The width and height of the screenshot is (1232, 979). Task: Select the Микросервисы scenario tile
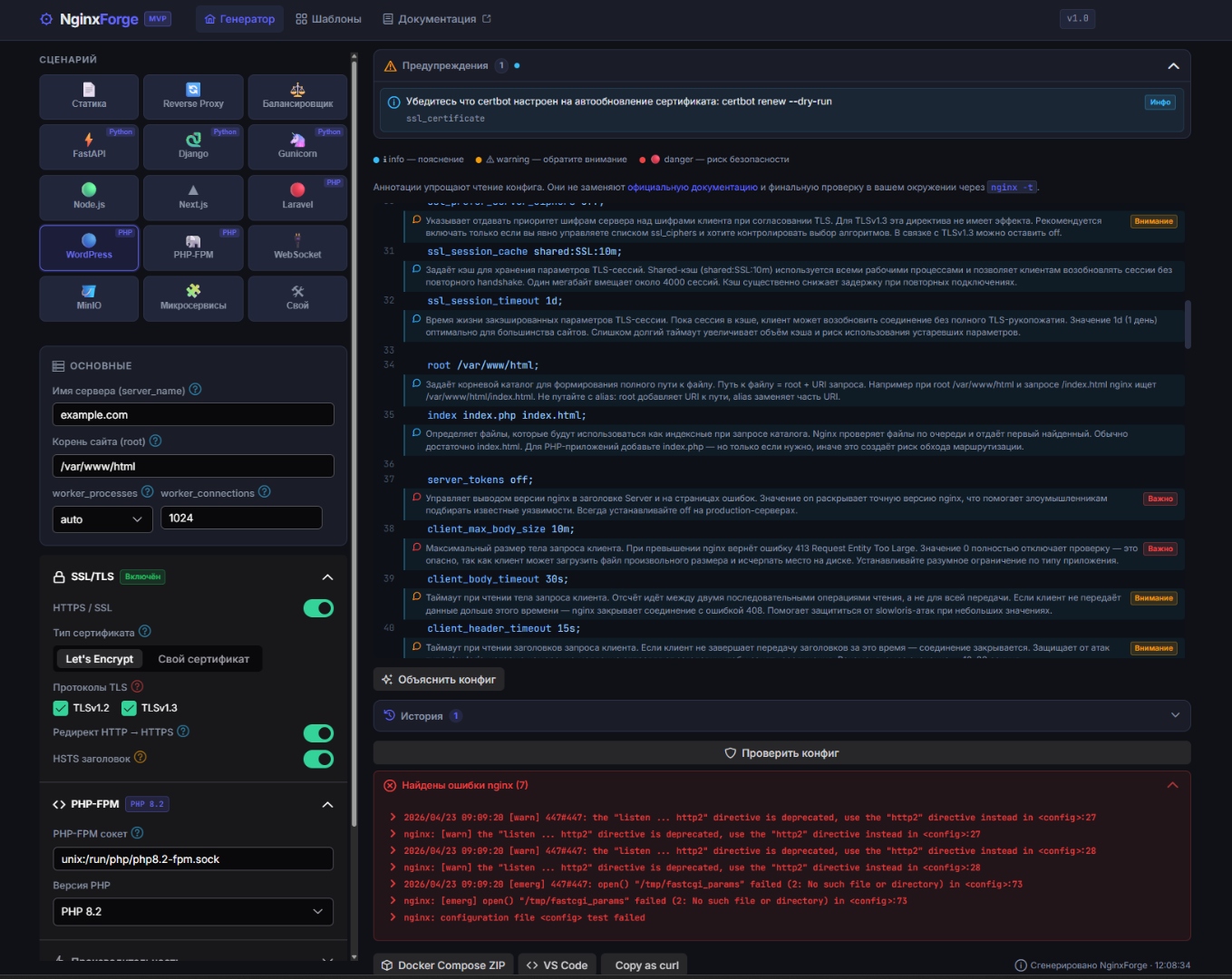click(193, 297)
